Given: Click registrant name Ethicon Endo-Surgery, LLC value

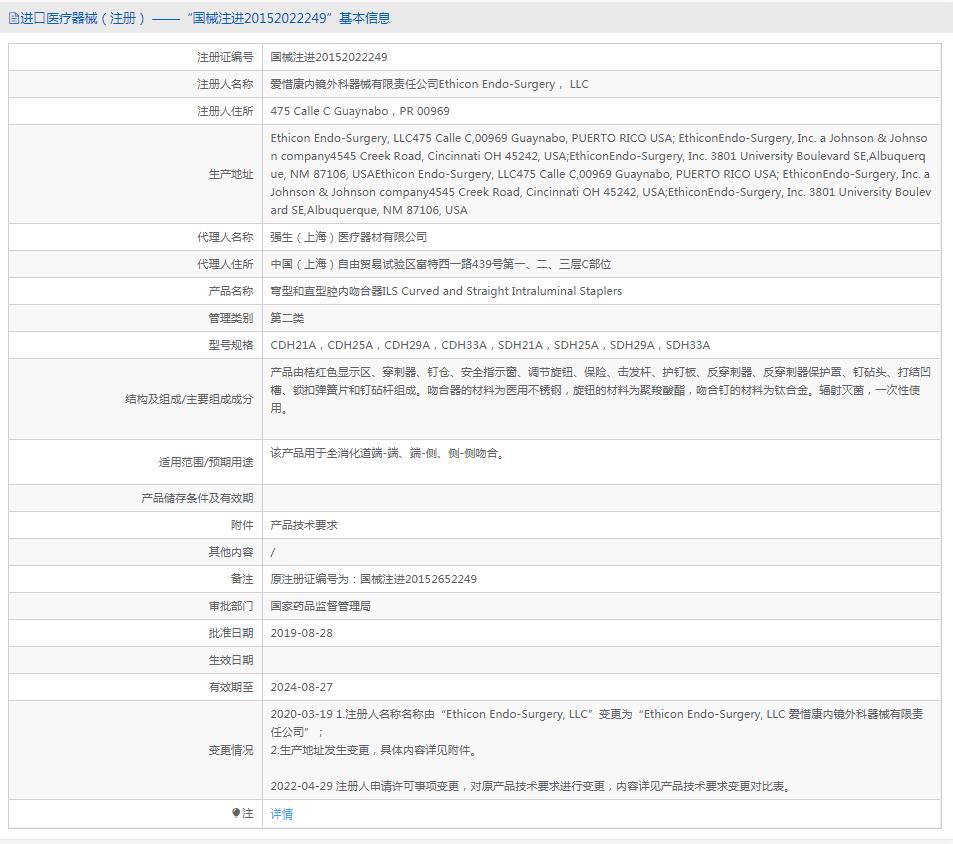Looking at the screenshot, I should 429,84.
